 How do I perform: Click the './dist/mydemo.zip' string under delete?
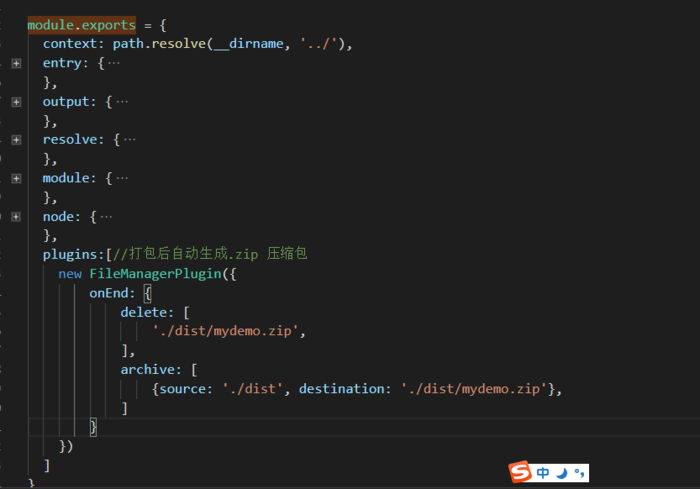click(x=225, y=331)
